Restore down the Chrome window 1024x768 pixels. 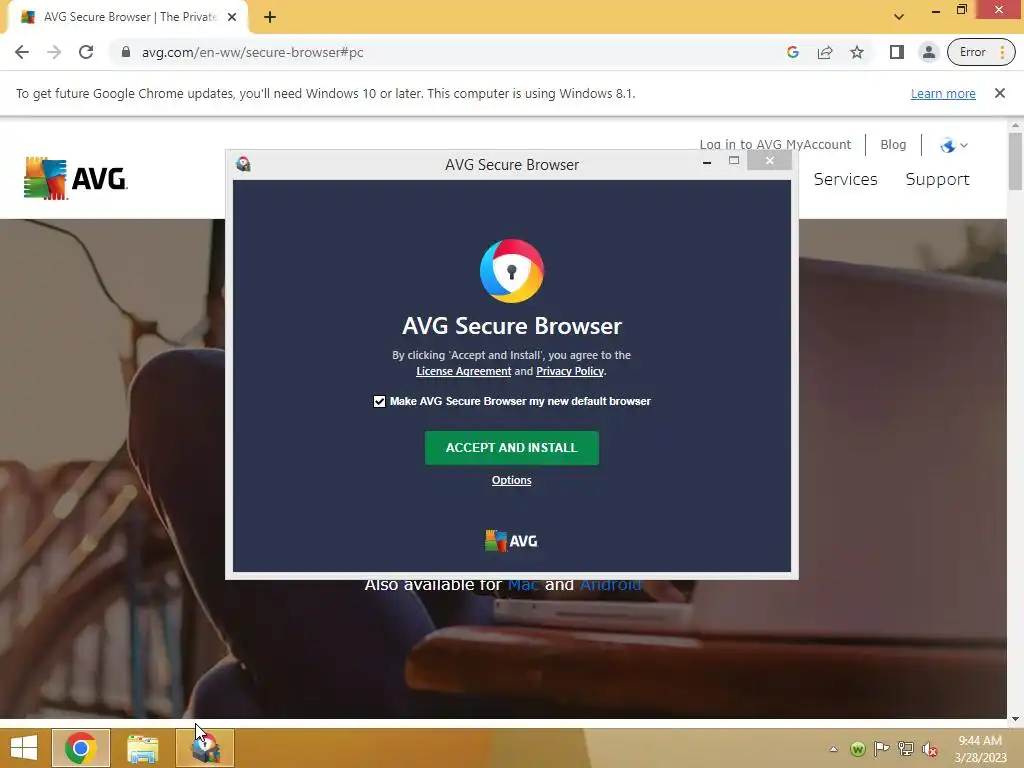[961, 10]
